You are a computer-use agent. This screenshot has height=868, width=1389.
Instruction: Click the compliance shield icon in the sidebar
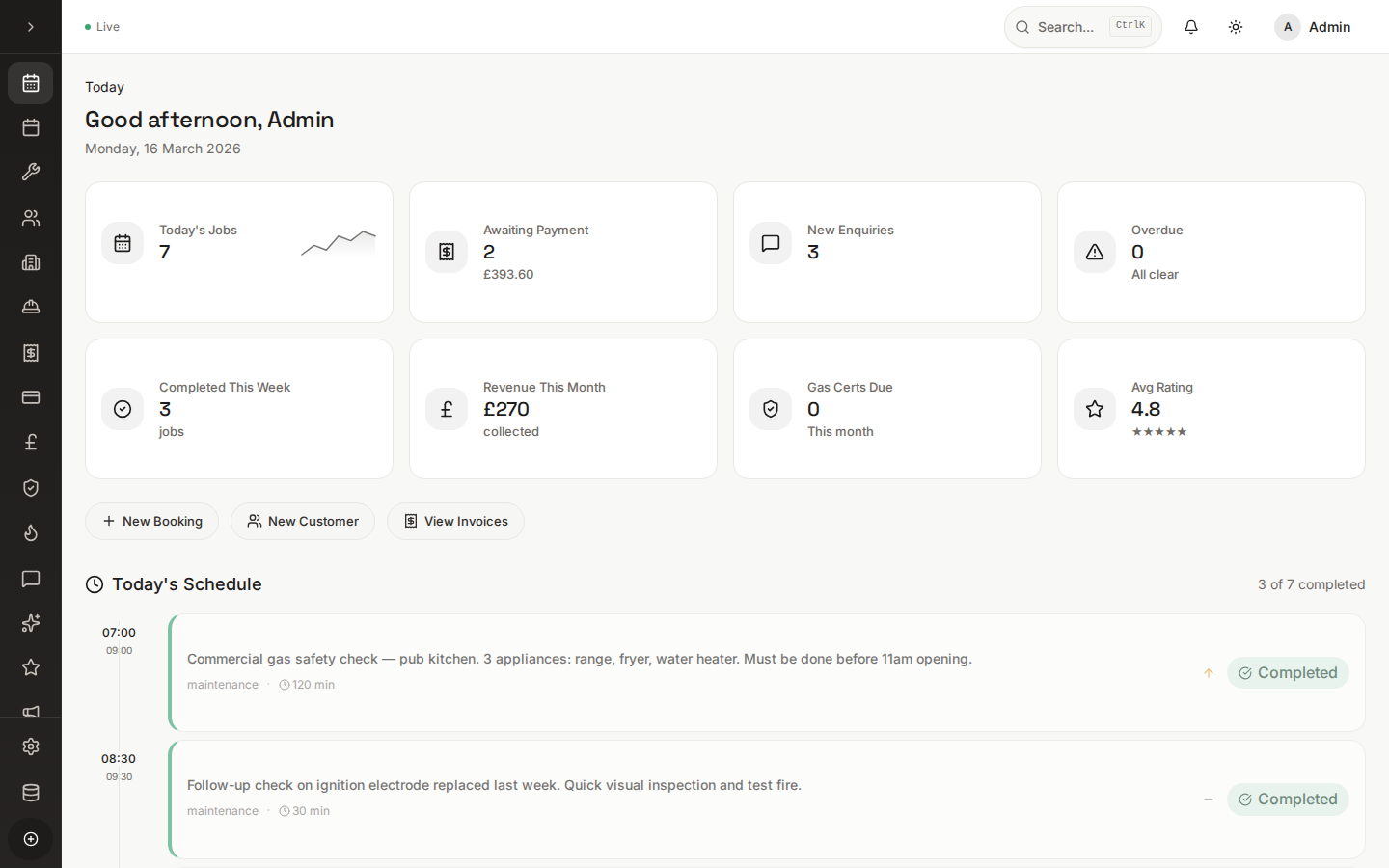pyautogui.click(x=30, y=488)
